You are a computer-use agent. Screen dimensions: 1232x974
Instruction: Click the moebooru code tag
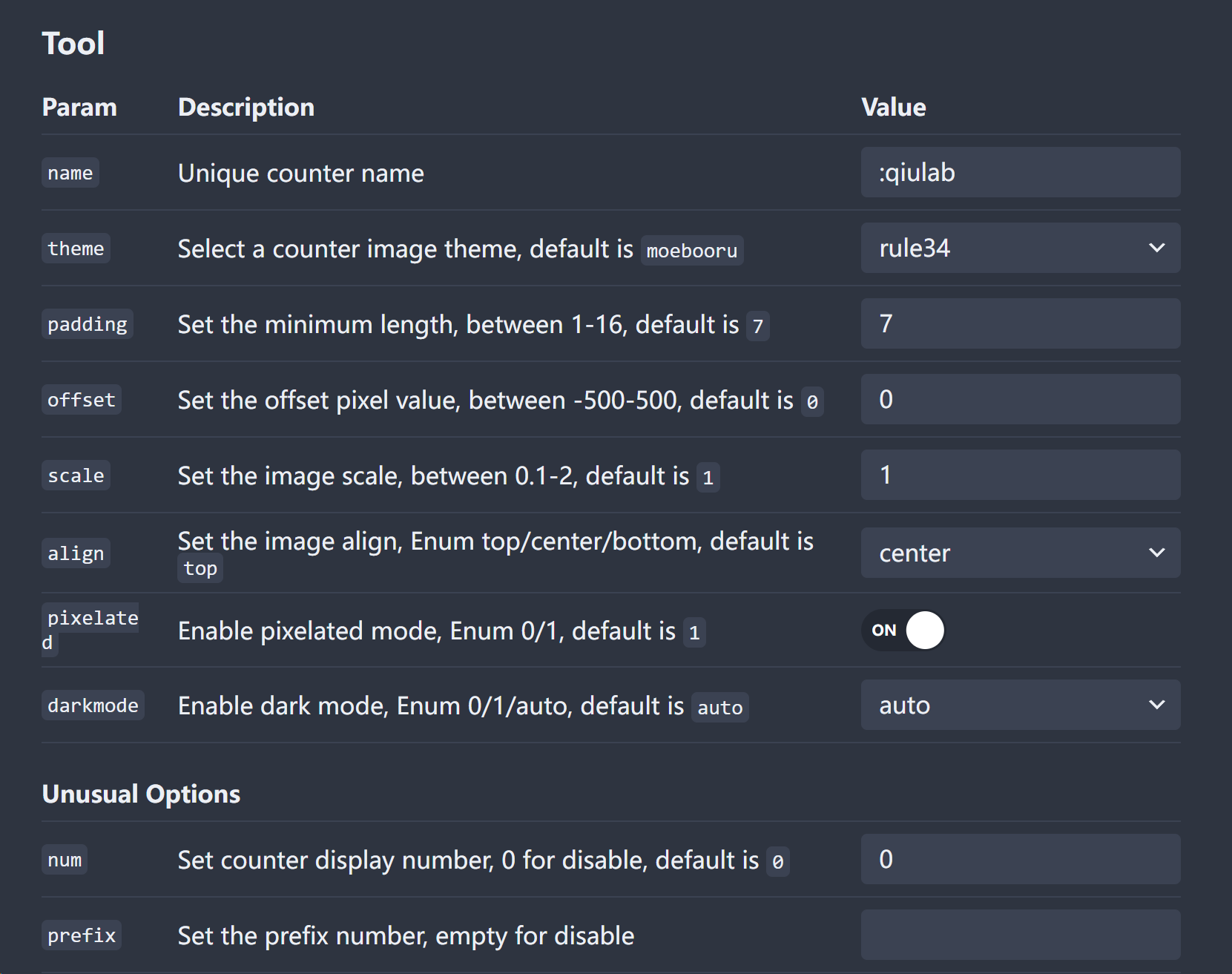(691, 251)
